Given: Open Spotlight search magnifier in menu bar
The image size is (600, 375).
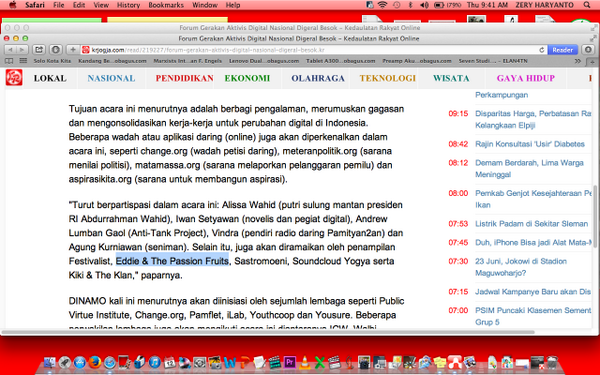Looking at the screenshot, I should point(587,5).
